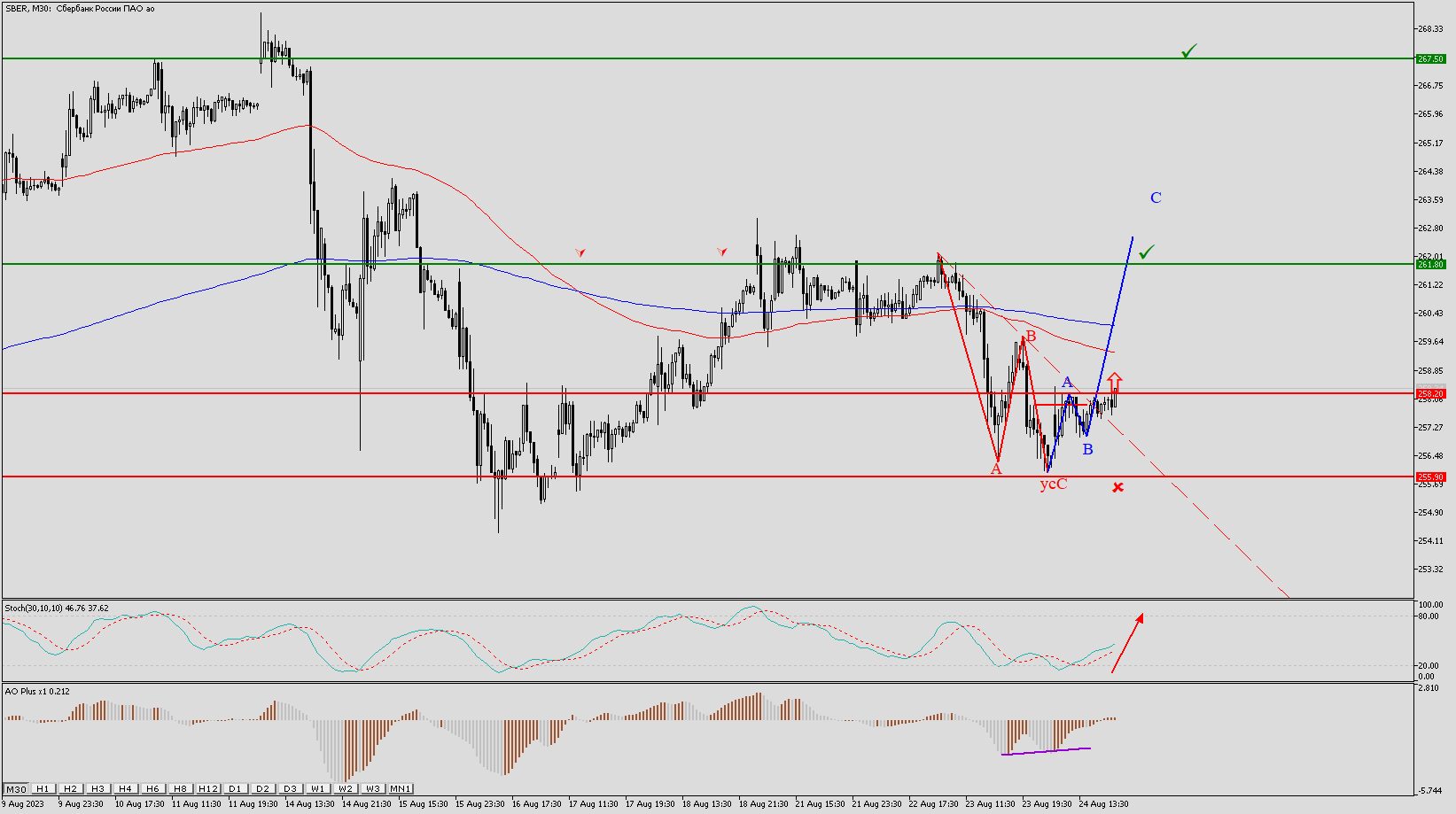Select the red X stop marker
This screenshot has height=814, width=1456.
[x=1118, y=487]
